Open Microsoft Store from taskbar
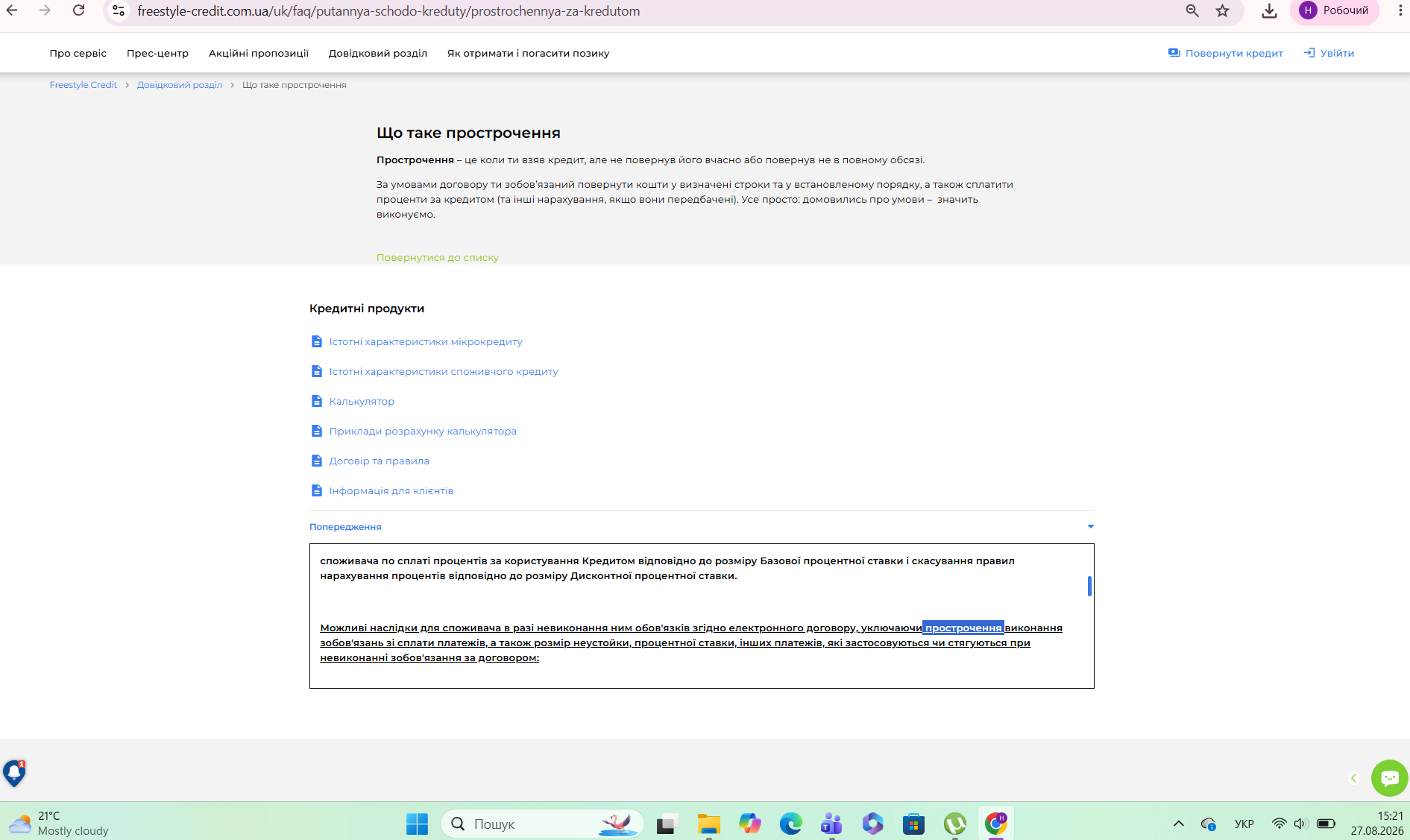Image resolution: width=1410 pixels, height=840 pixels. pyautogui.click(x=913, y=824)
